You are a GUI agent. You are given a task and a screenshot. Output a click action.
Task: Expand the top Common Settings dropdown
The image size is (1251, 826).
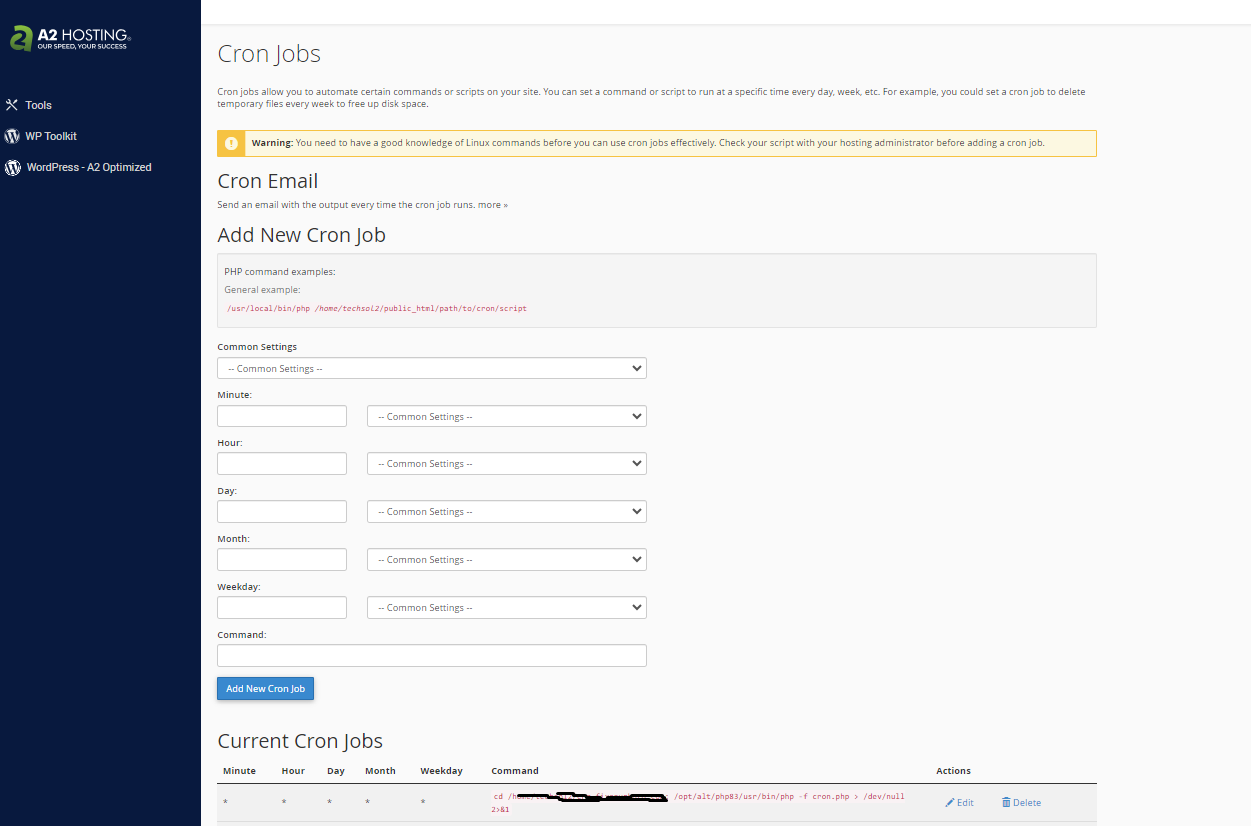click(431, 369)
